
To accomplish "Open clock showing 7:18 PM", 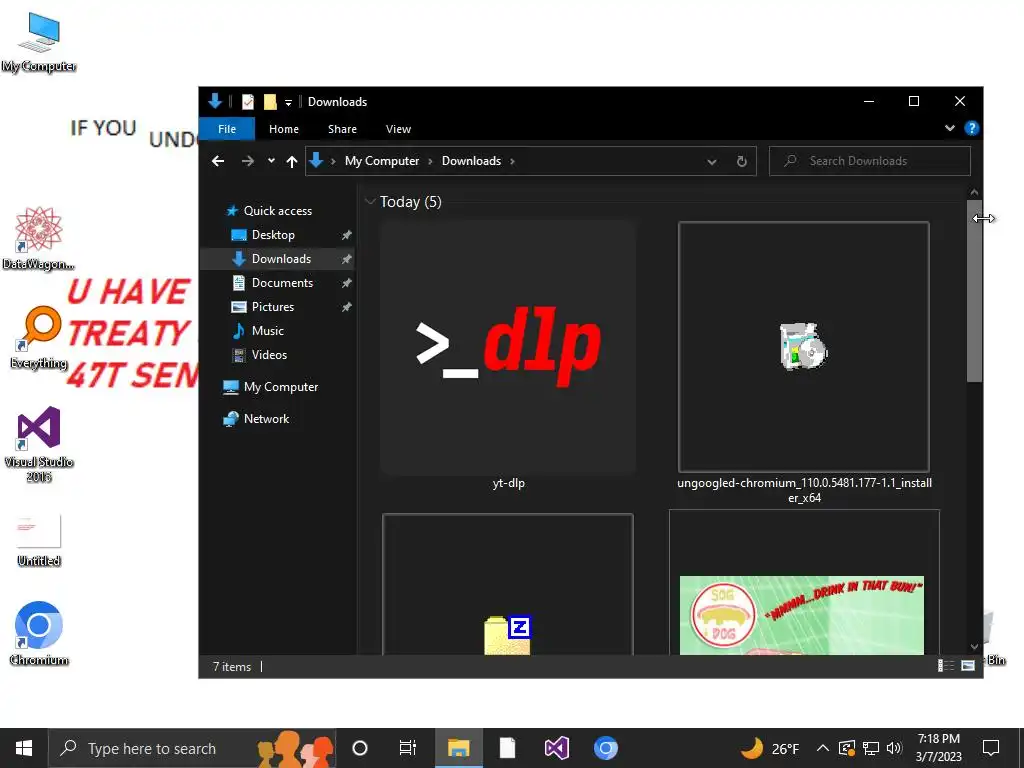I will pos(938,748).
